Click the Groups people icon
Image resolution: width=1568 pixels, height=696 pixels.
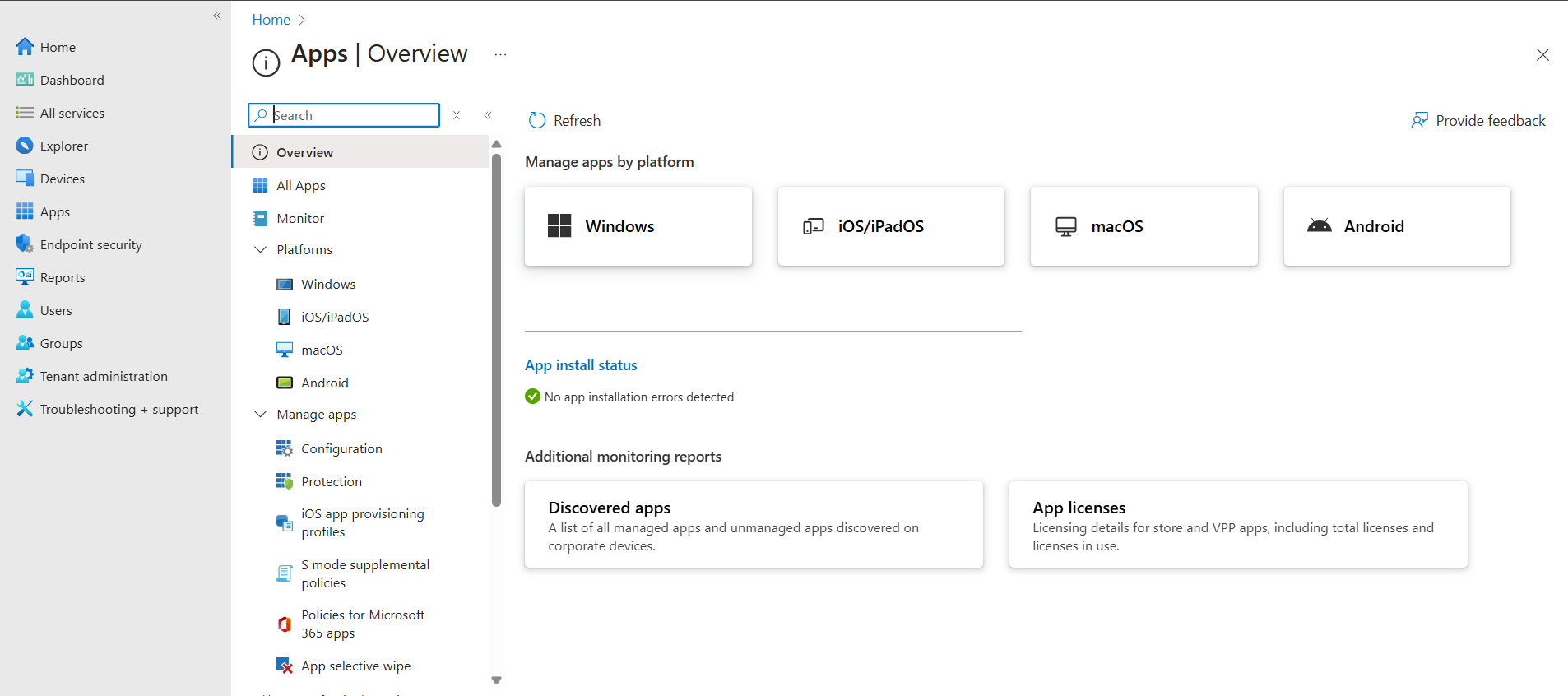click(x=25, y=343)
